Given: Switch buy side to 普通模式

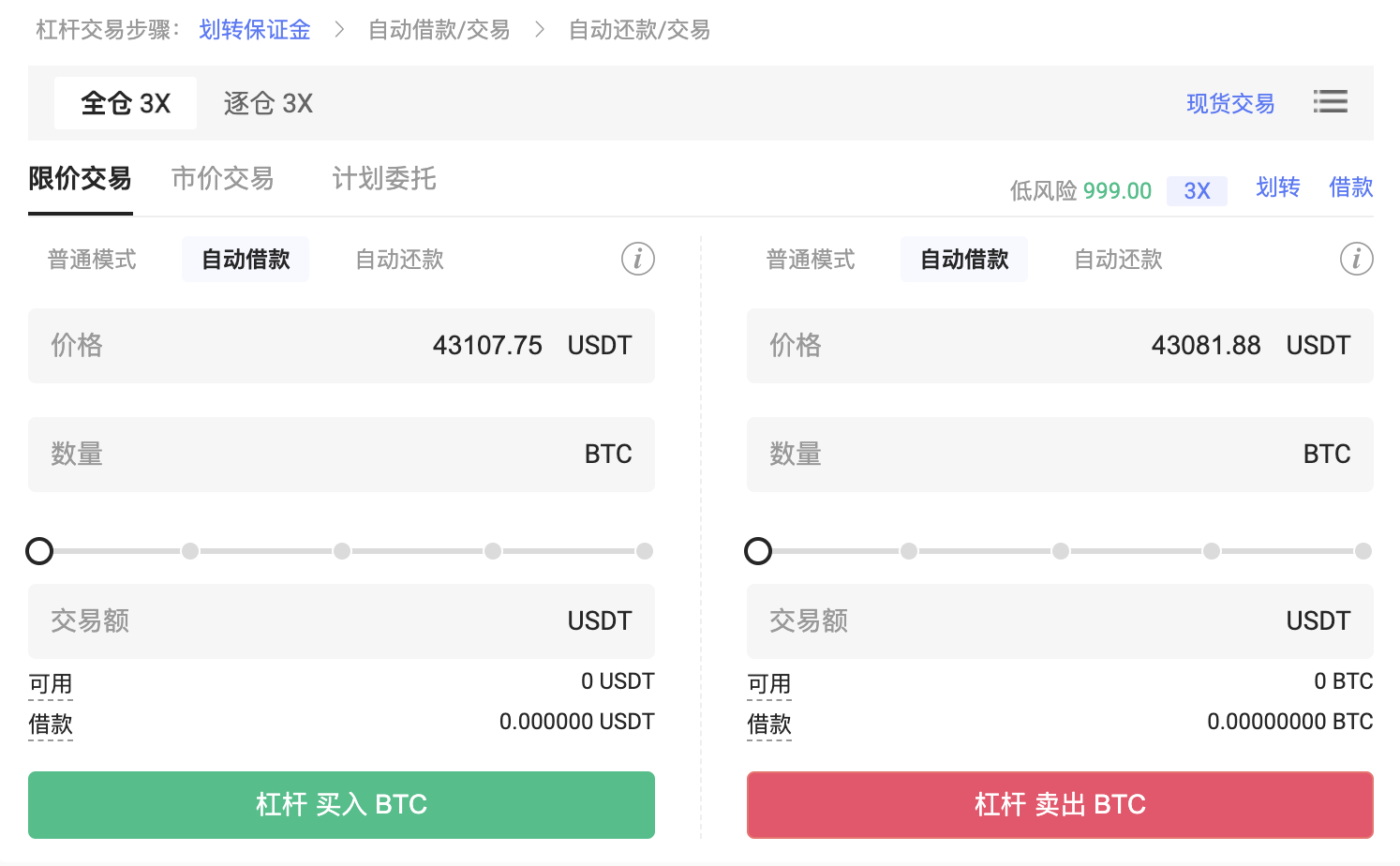Looking at the screenshot, I should pyautogui.click(x=92, y=260).
